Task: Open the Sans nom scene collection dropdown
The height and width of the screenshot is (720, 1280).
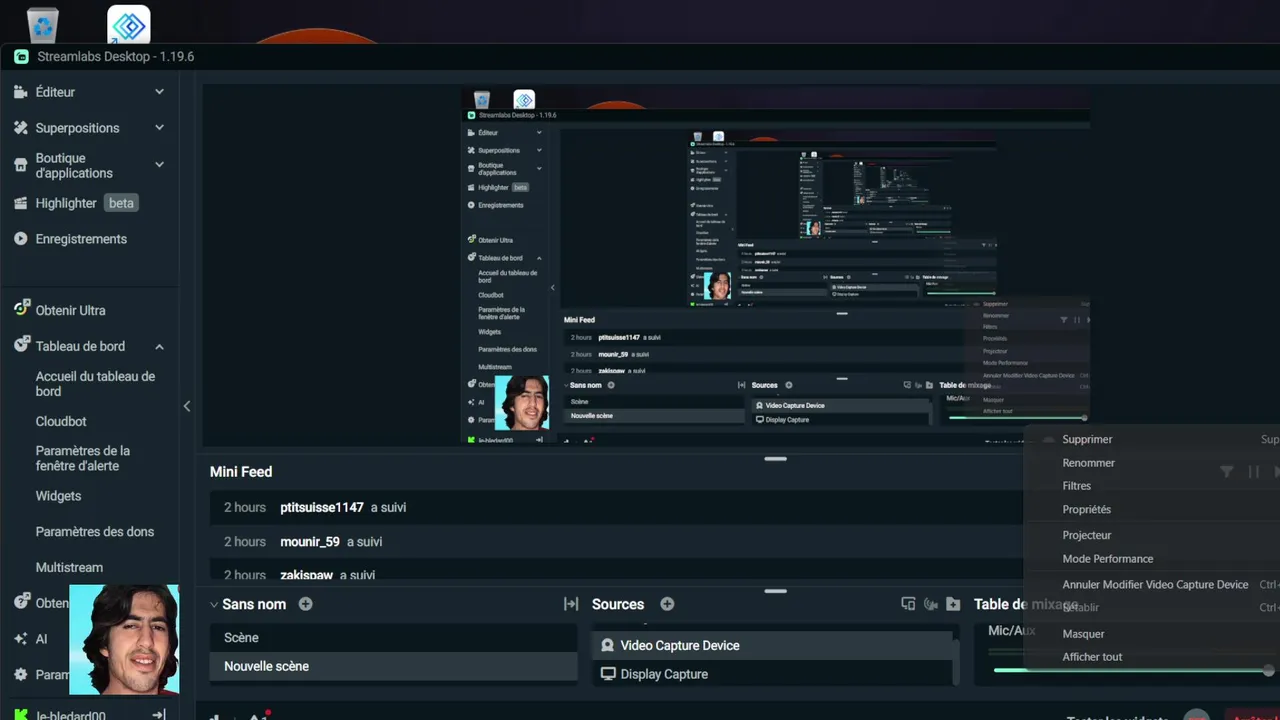Action: [x=214, y=604]
